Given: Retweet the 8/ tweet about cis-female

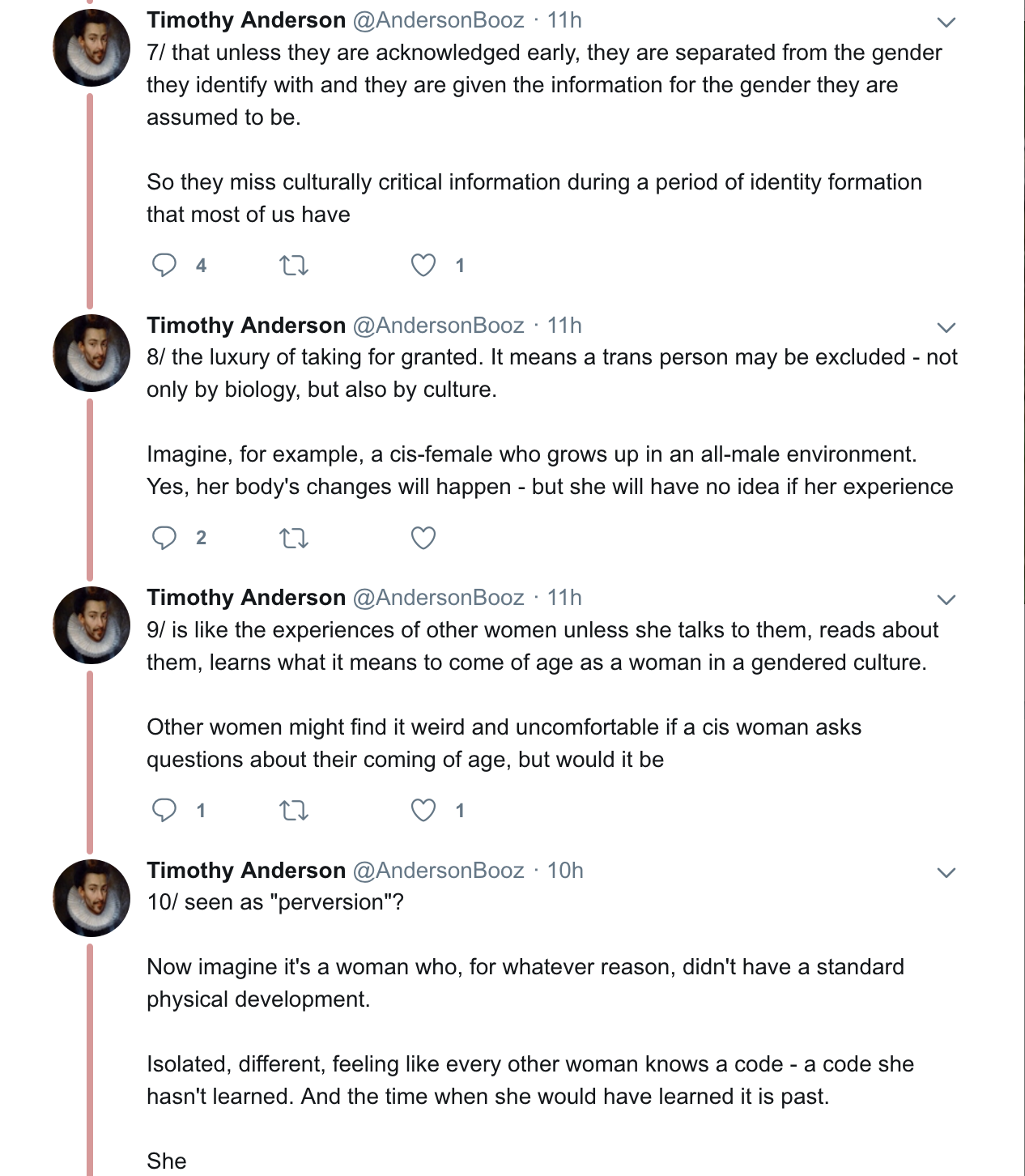Looking at the screenshot, I should pos(293,538).
